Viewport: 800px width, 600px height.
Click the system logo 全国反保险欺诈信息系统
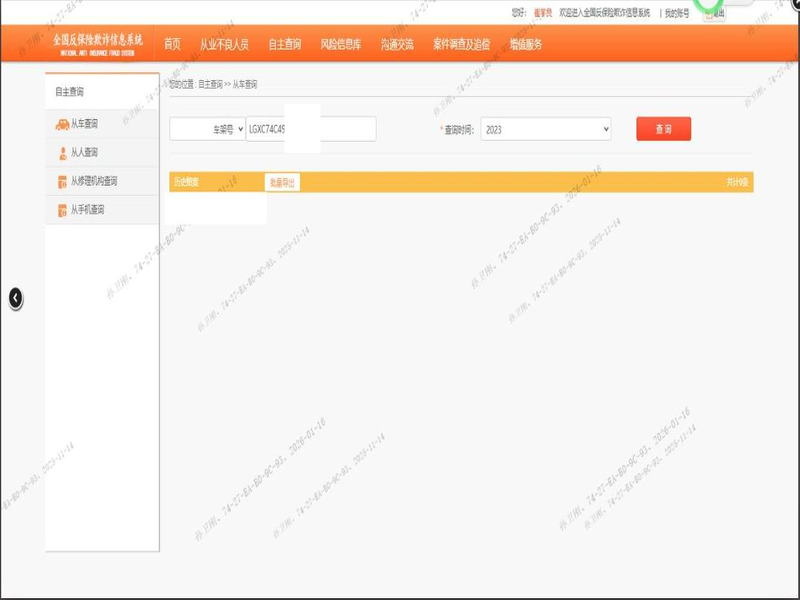(98, 43)
